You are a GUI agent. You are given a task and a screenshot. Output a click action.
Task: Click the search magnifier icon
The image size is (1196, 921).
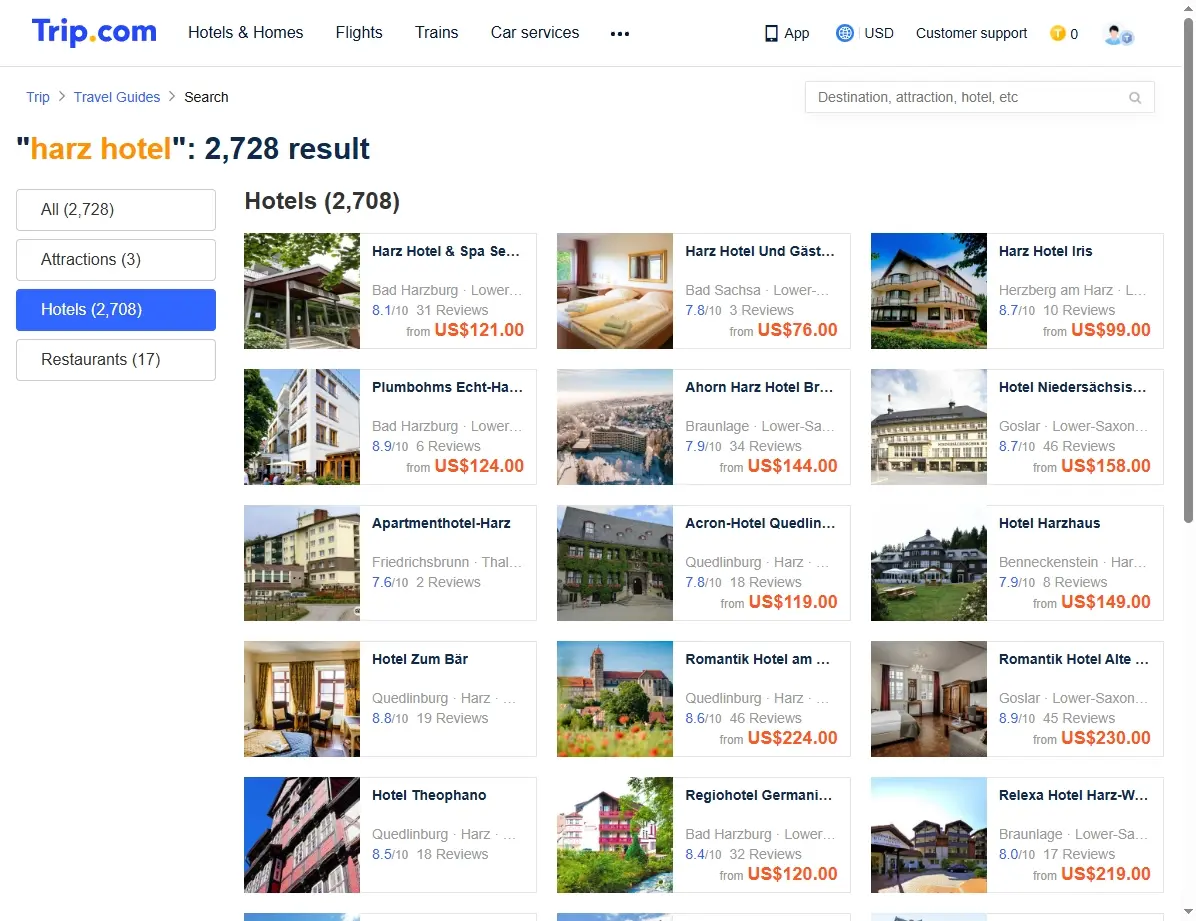click(x=1135, y=98)
